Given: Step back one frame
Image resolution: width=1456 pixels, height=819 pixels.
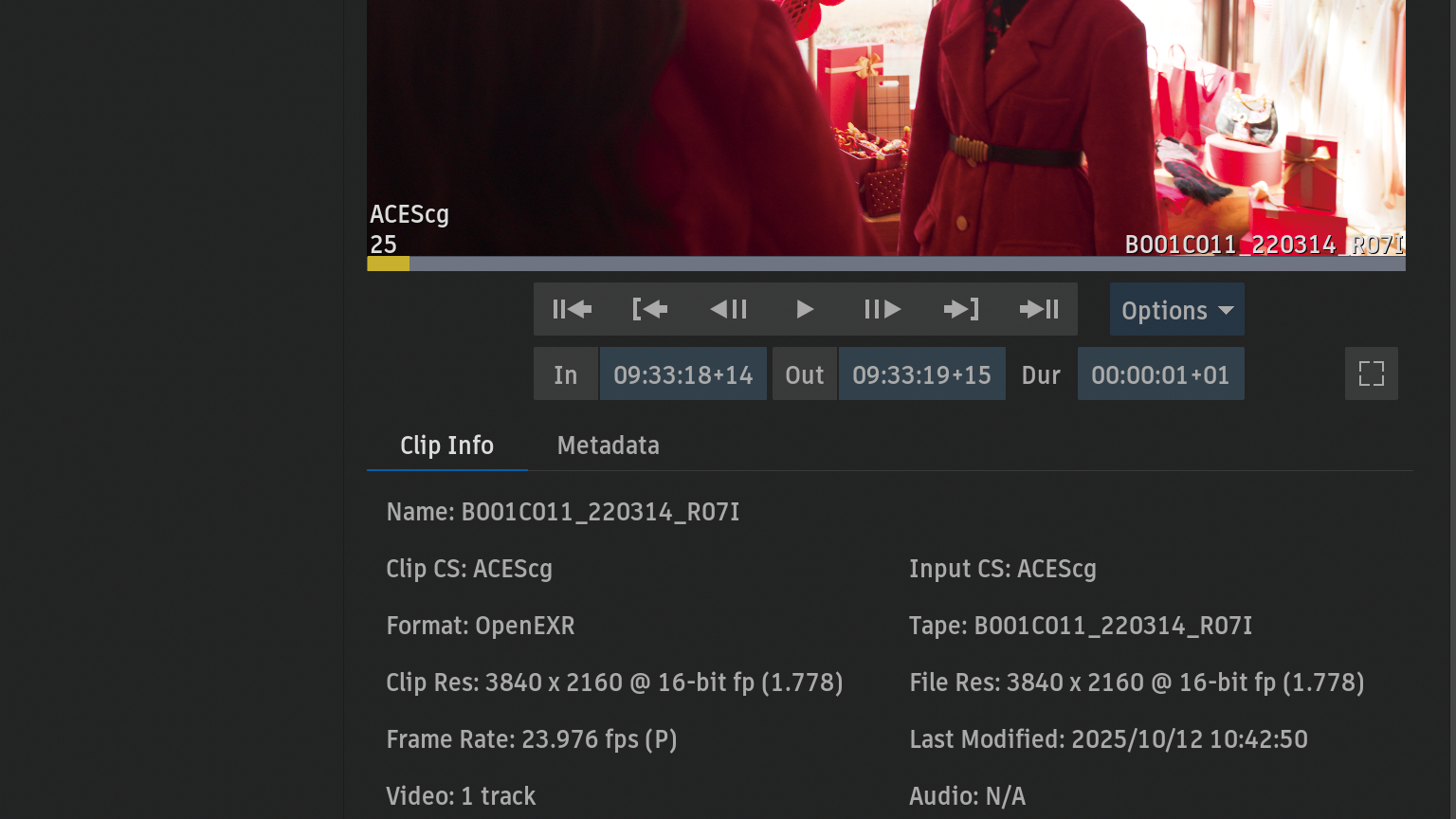Looking at the screenshot, I should click(x=728, y=309).
